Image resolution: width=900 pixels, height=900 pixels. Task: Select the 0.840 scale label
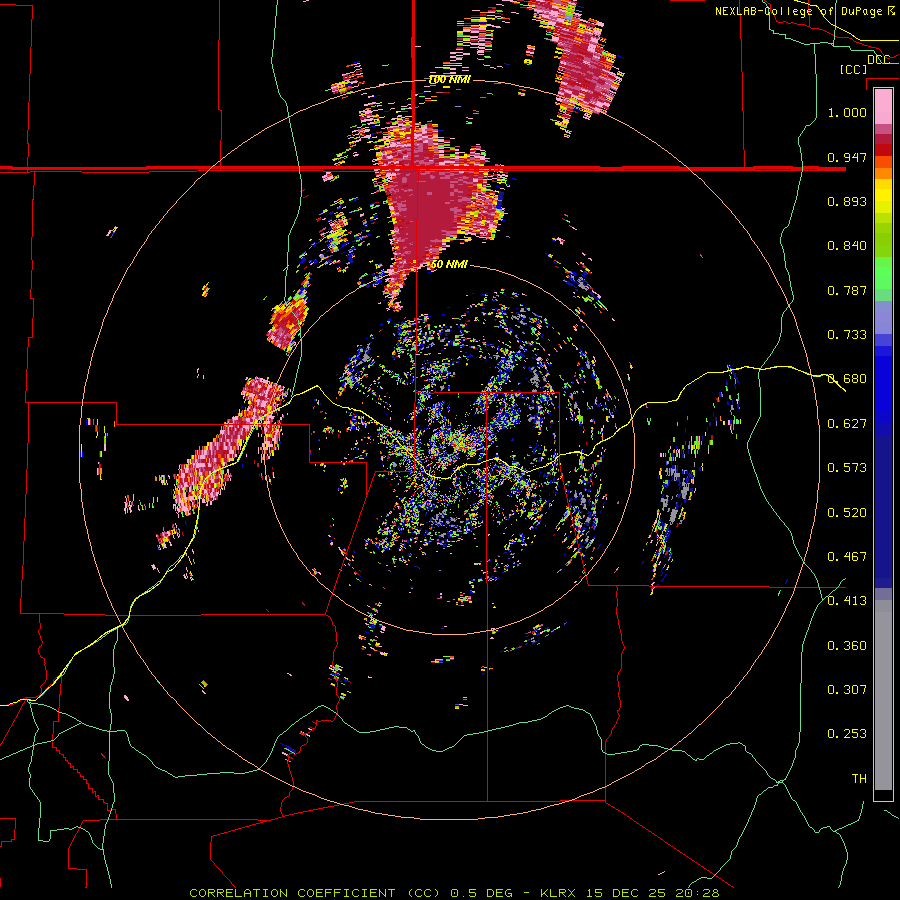tap(847, 246)
